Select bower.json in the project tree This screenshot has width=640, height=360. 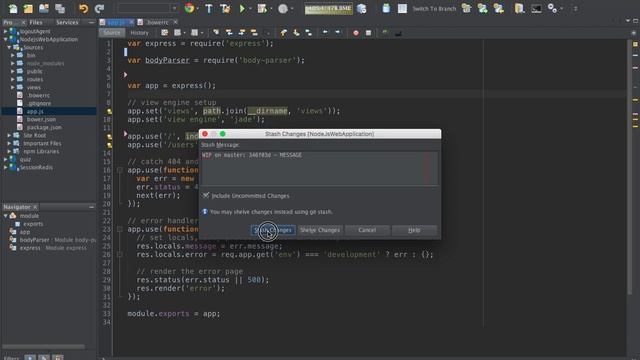tap(41, 119)
